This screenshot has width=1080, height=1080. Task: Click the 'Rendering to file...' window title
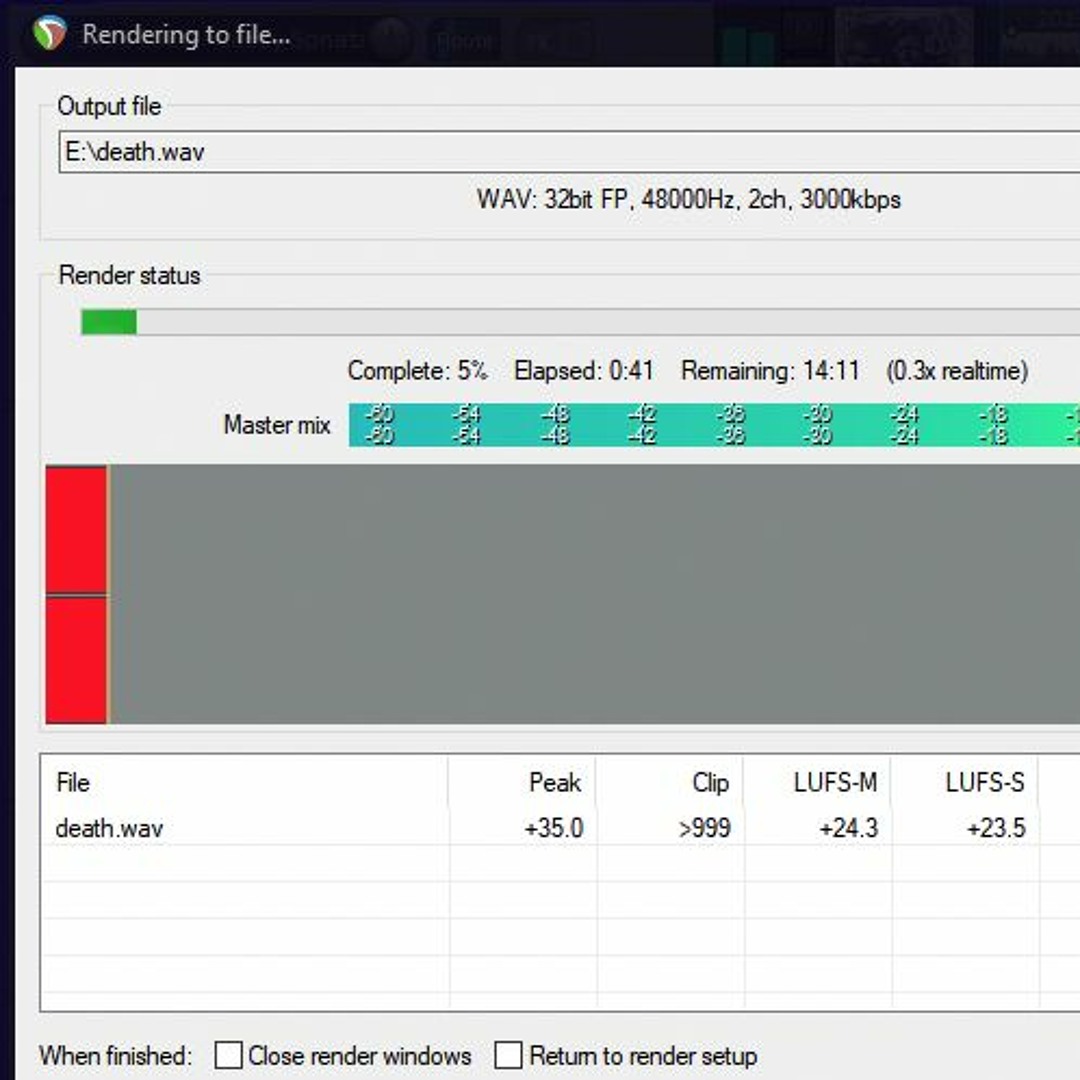(x=186, y=35)
